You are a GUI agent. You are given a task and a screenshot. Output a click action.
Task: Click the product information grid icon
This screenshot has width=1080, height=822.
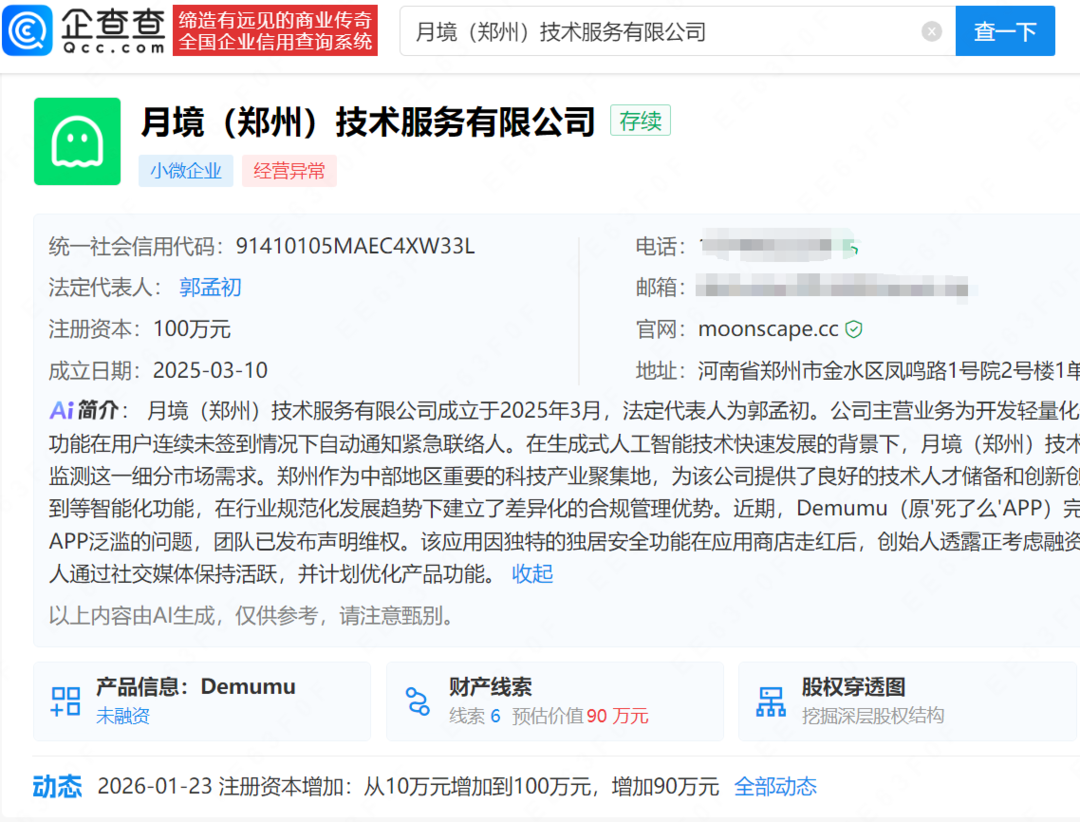(66, 701)
